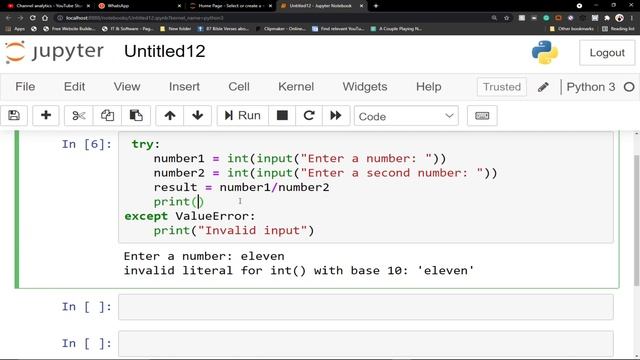Click the number2 'Enter a second number' line
Viewport: 640px width, 360px height.
point(325,173)
